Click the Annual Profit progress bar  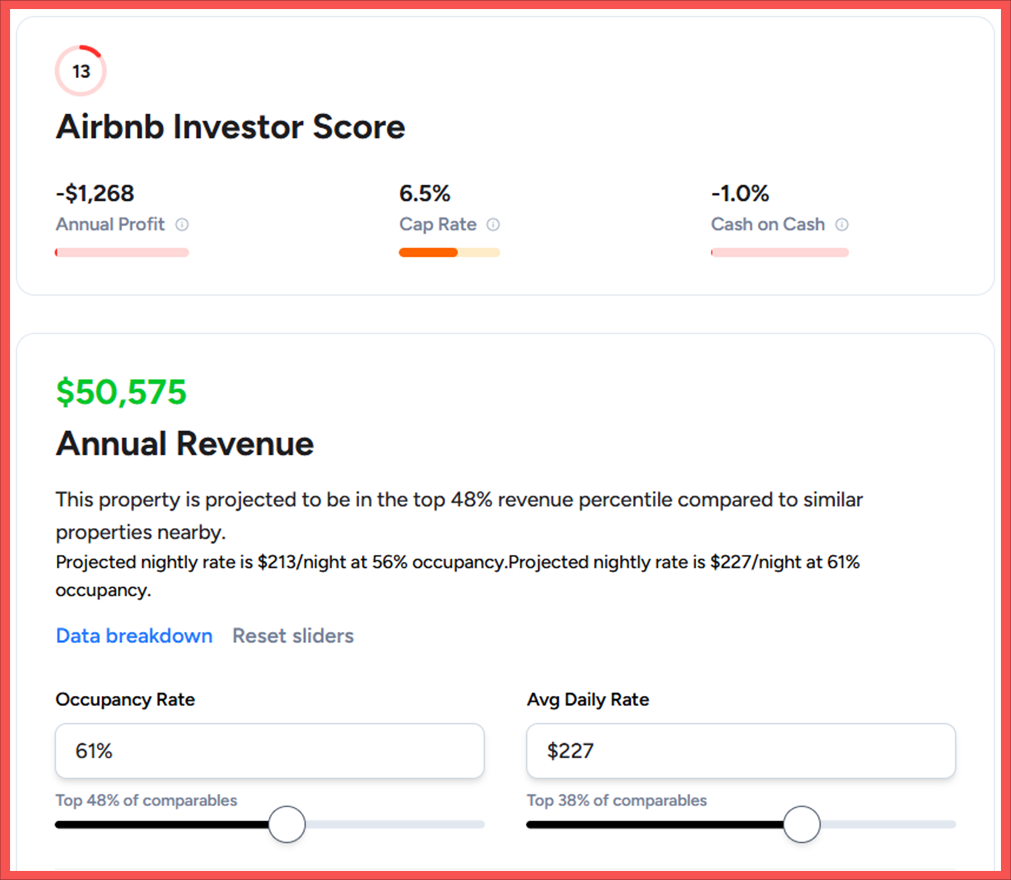(x=122, y=253)
